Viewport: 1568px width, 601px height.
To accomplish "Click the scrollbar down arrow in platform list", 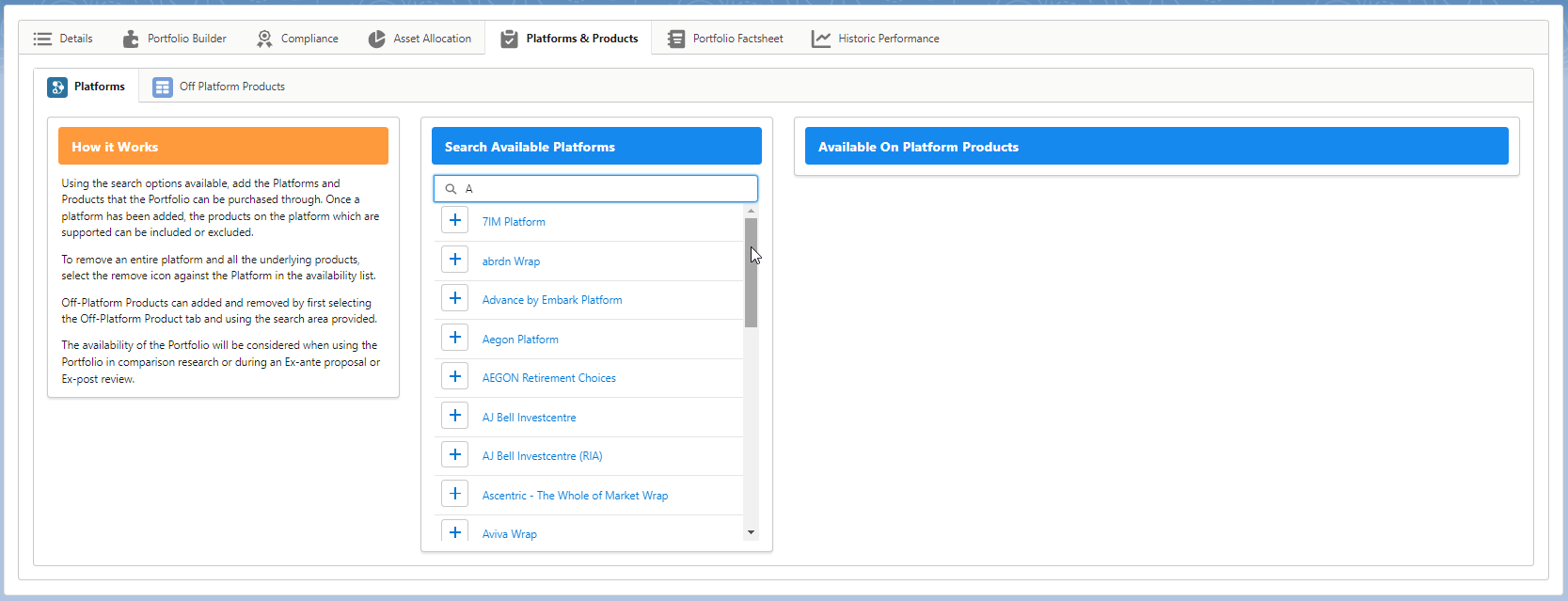I will coord(751,532).
